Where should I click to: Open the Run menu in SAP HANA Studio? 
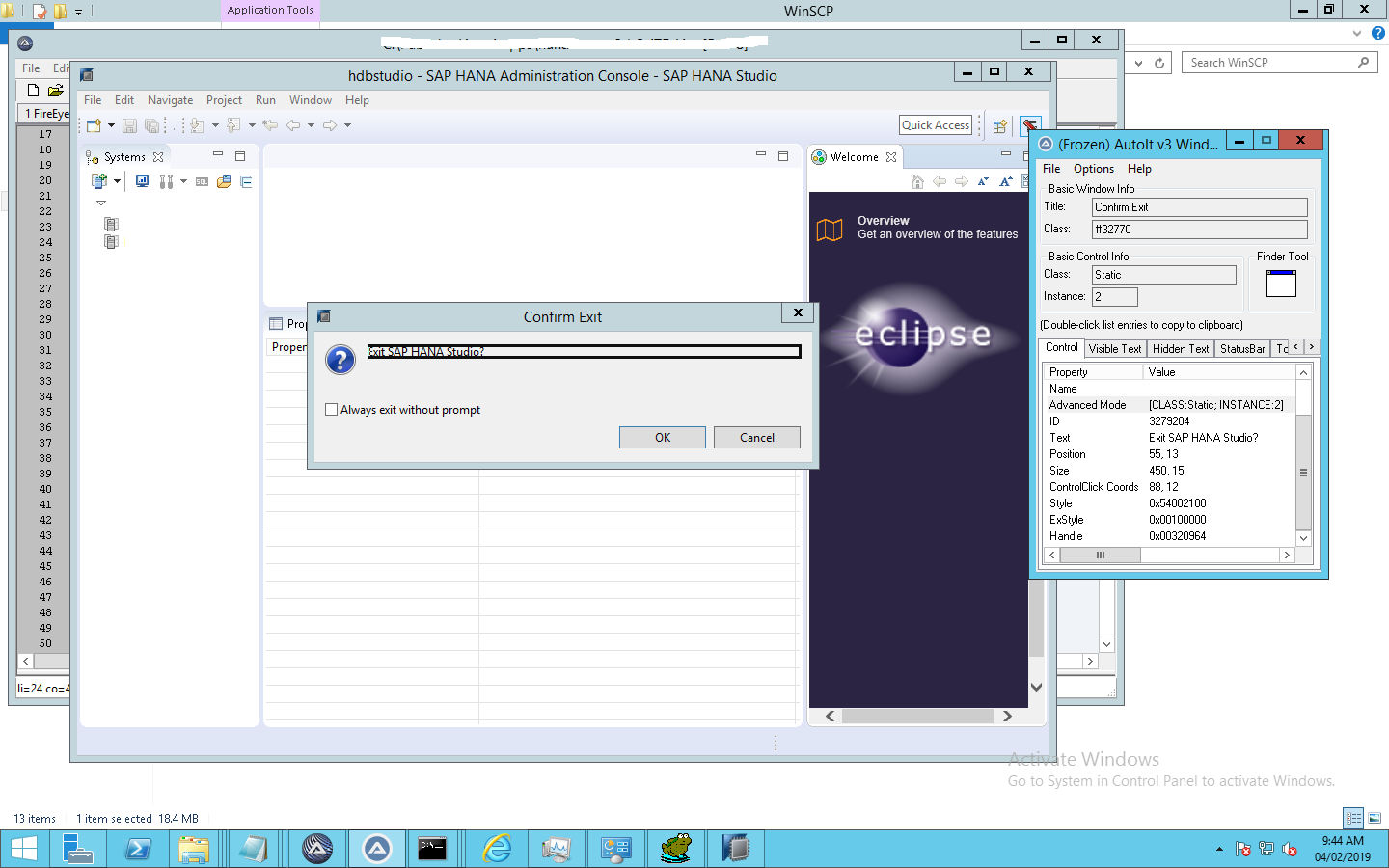point(265,100)
